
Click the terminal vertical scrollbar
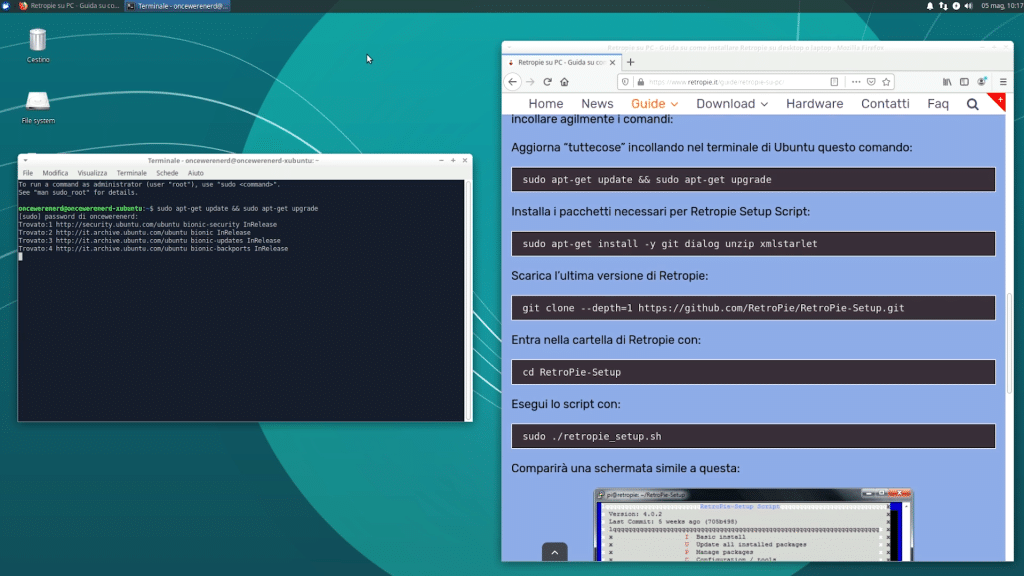(468, 300)
